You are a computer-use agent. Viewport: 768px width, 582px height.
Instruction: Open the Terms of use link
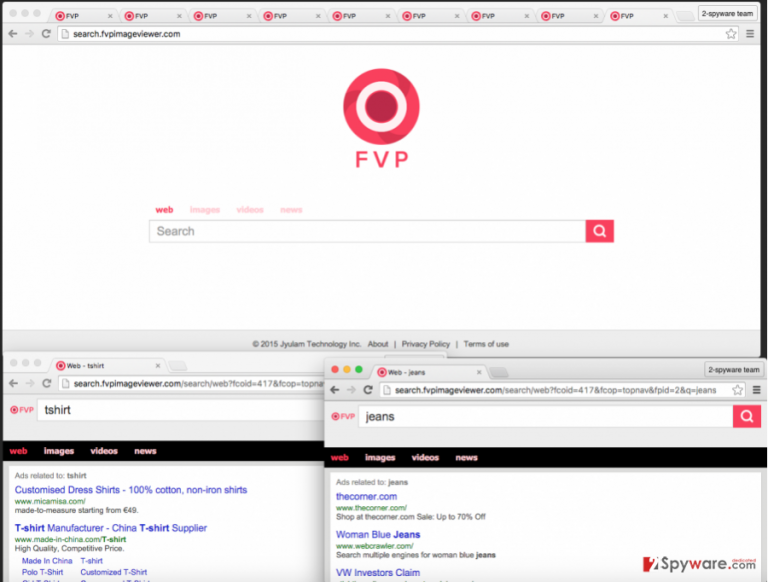coord(486,344)
